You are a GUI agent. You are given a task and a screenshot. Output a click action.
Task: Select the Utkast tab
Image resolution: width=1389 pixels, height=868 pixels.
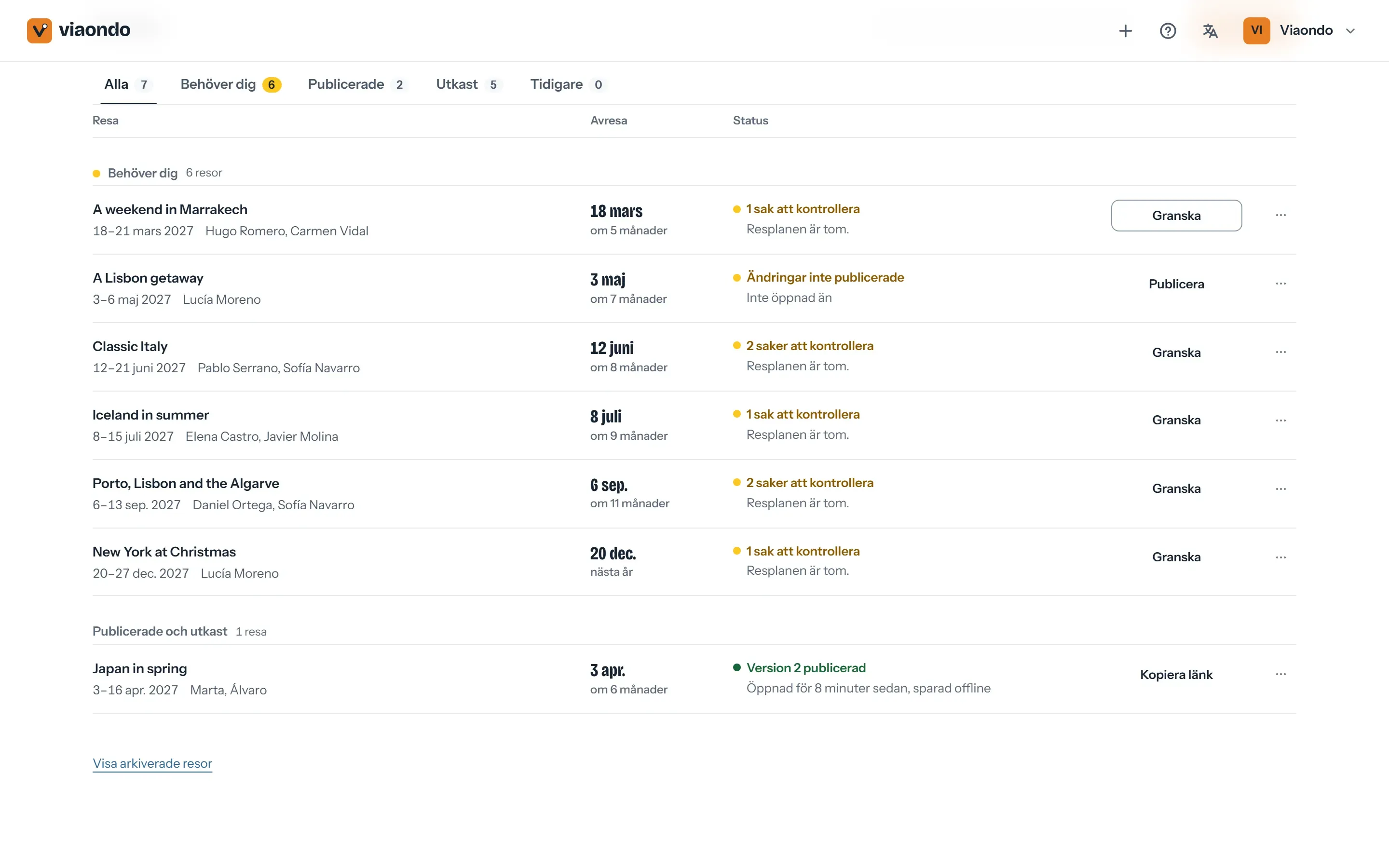[x=469, y=84]
